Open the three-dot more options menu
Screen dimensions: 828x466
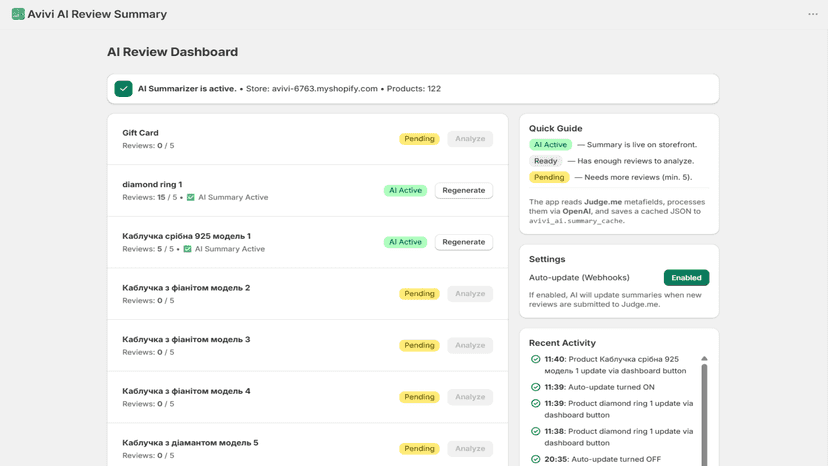coord(813,14)
